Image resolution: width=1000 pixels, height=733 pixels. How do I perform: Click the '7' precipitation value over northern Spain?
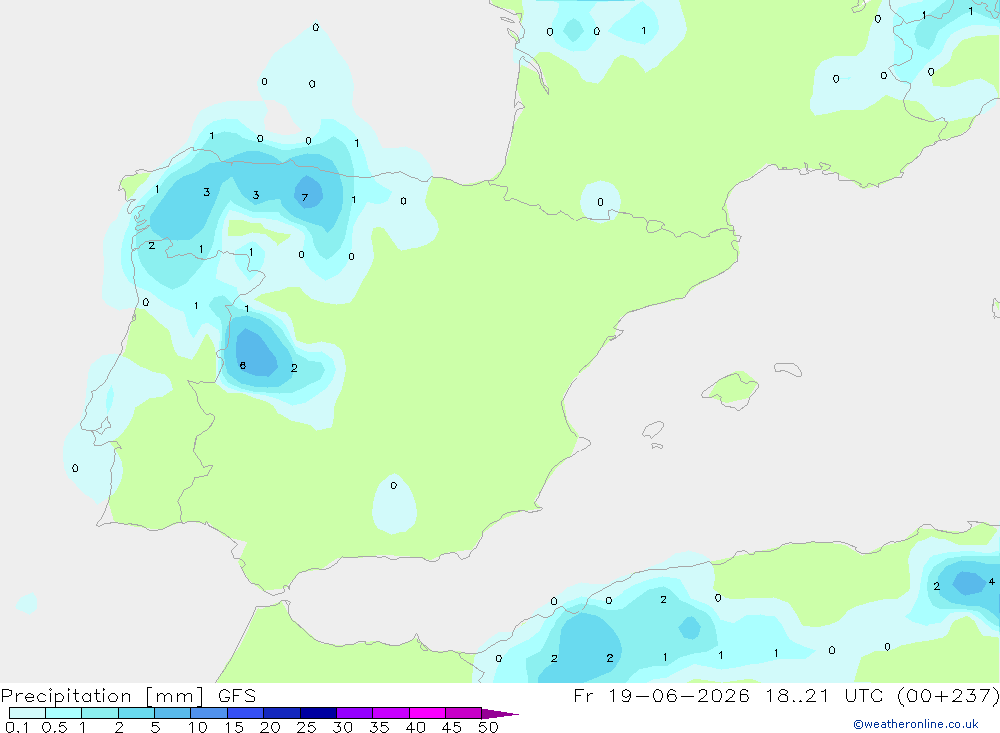(x=305, y=198)
